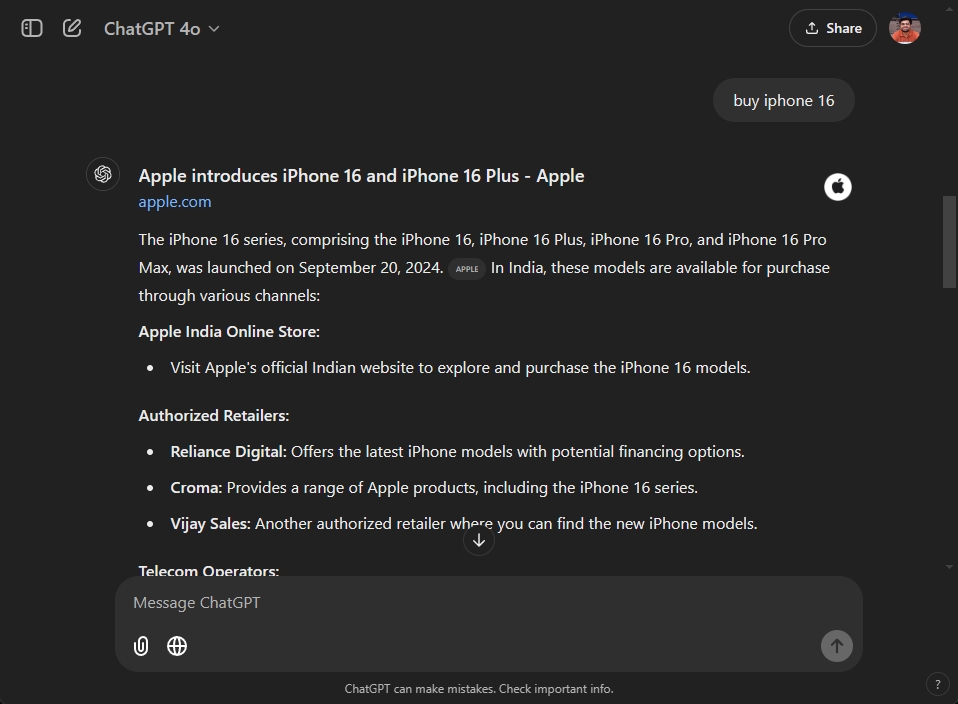Viewport: 958px width, 704px height.
Task: Attach a file using the paperclip icon
Action: [x=141, y=646]
